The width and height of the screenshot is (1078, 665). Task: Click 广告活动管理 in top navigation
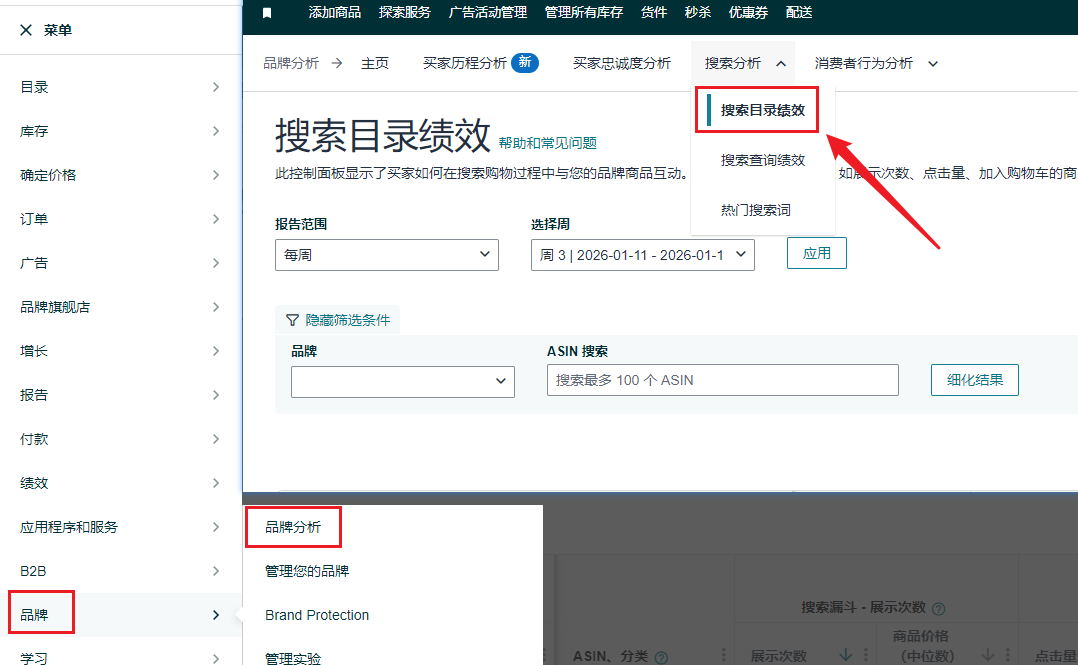487,12
